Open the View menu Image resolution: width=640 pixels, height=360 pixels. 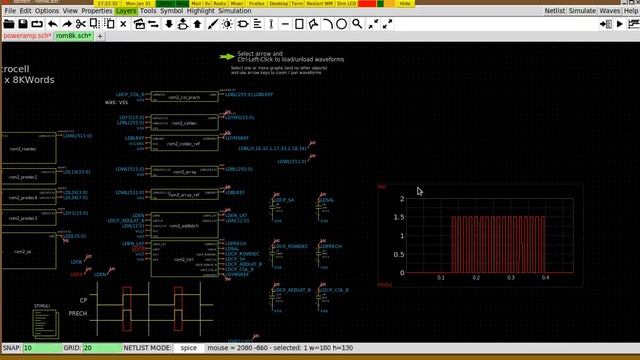70,11
